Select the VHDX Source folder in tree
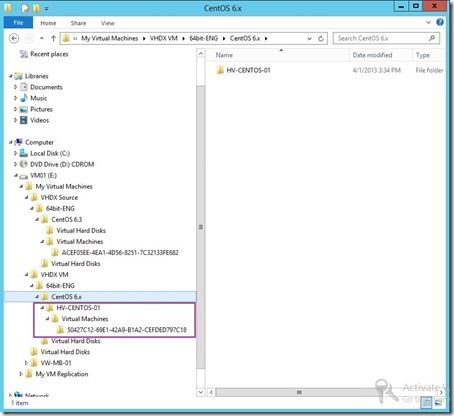This screenshot has height=416, width=454. [x=59, y=197]
